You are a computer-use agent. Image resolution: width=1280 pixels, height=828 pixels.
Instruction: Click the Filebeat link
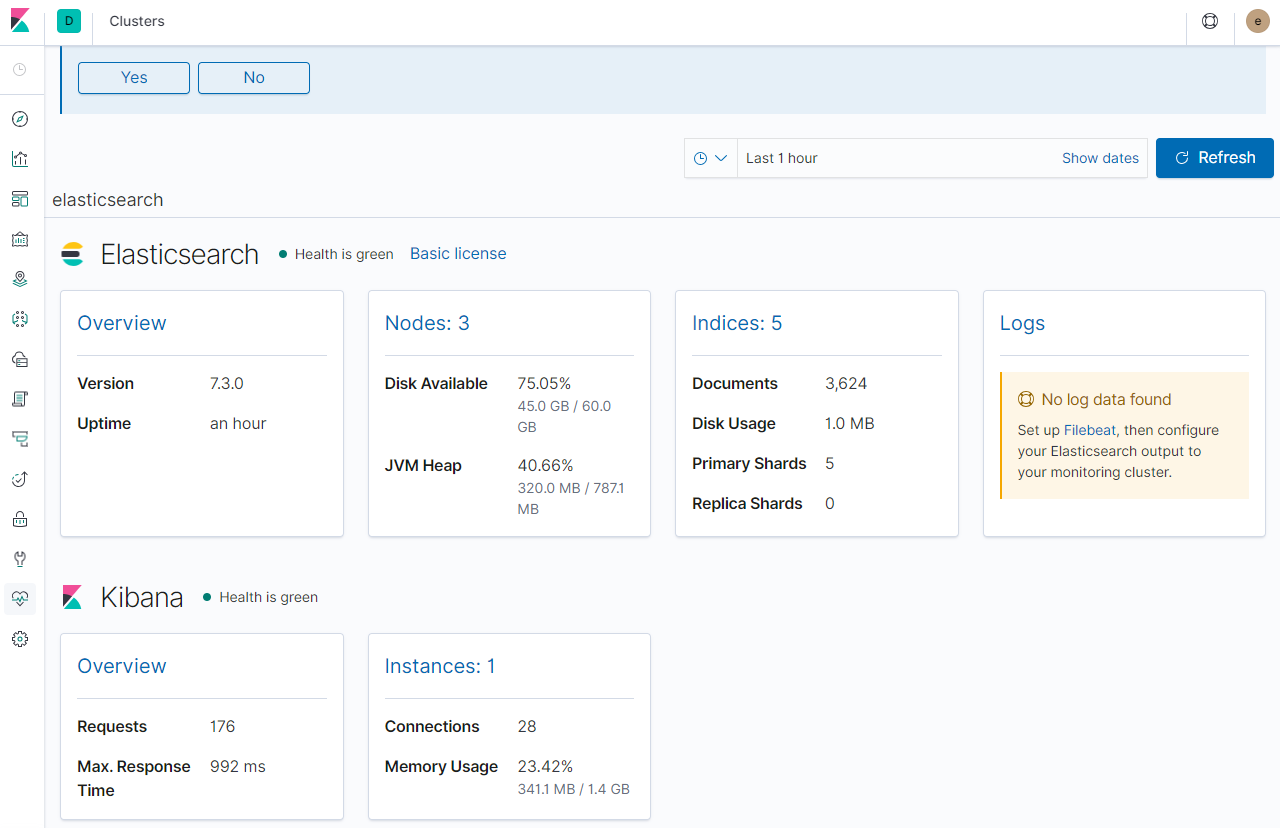[1090, 430]
